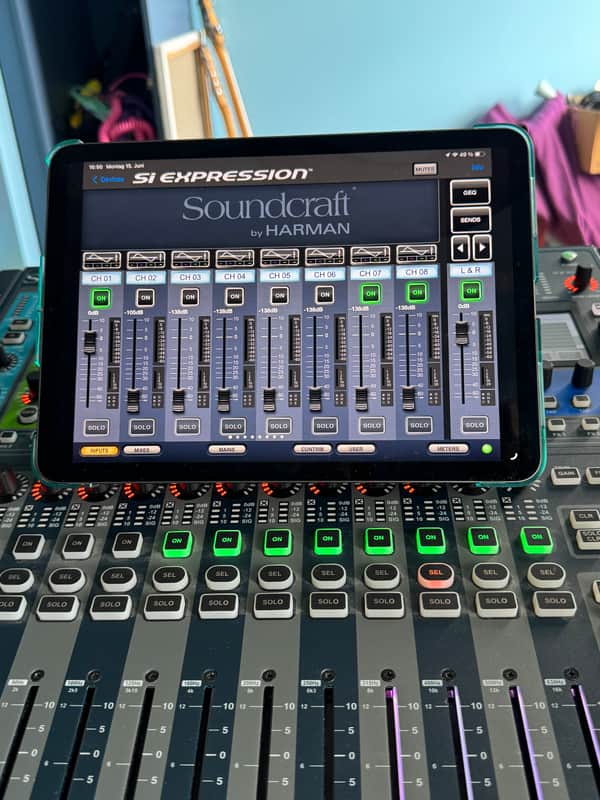Turn off the CH 08 ON switch
Viewport: 600px width, 800px height.
tap(417, 292)
